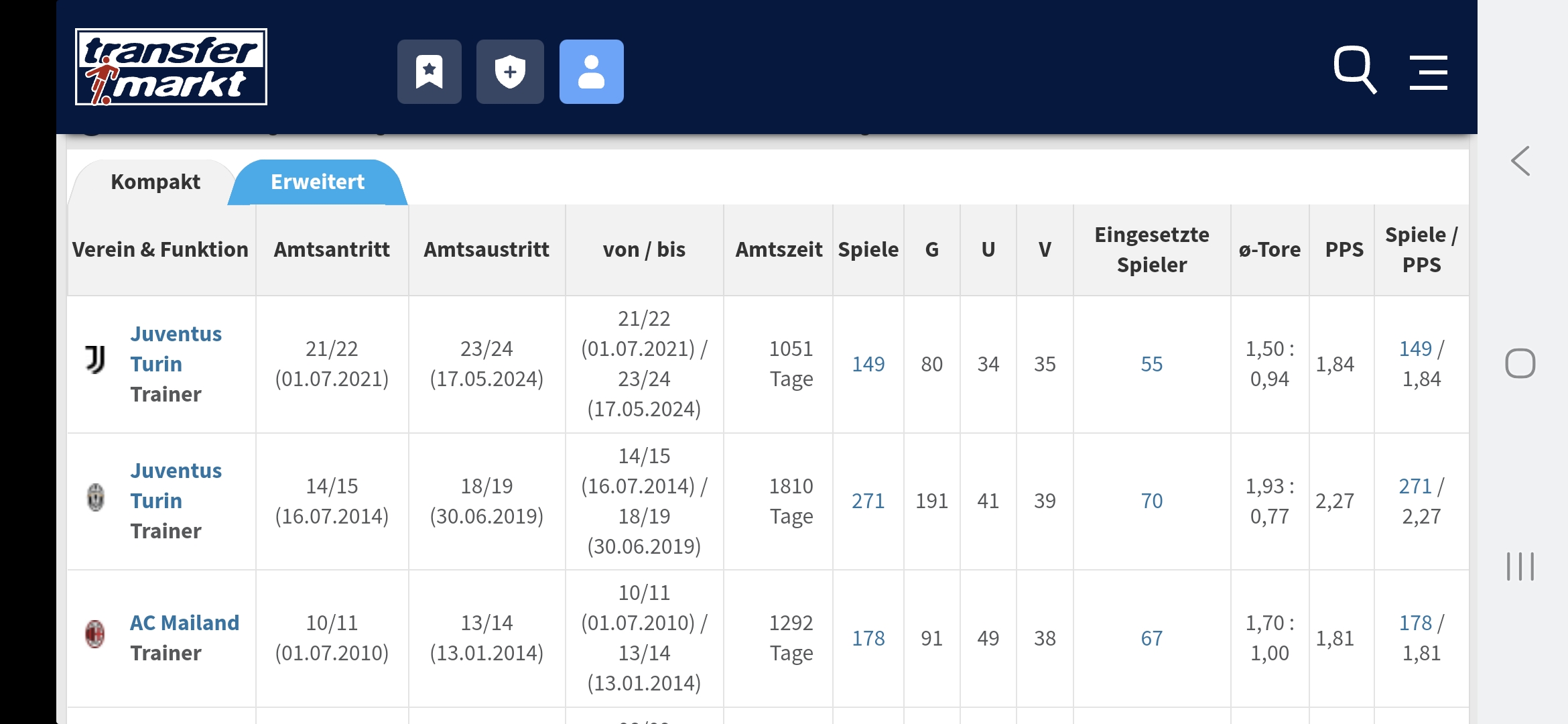
Task: Open the AC Mailand link
Action: pyautogui.click(x=184, y=623)
